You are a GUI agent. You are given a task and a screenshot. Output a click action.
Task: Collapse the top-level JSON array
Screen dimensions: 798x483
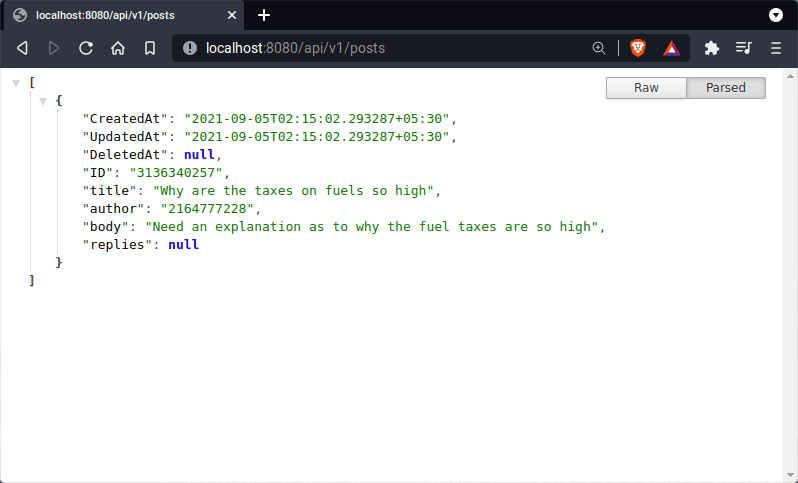[x=16, y=83]
